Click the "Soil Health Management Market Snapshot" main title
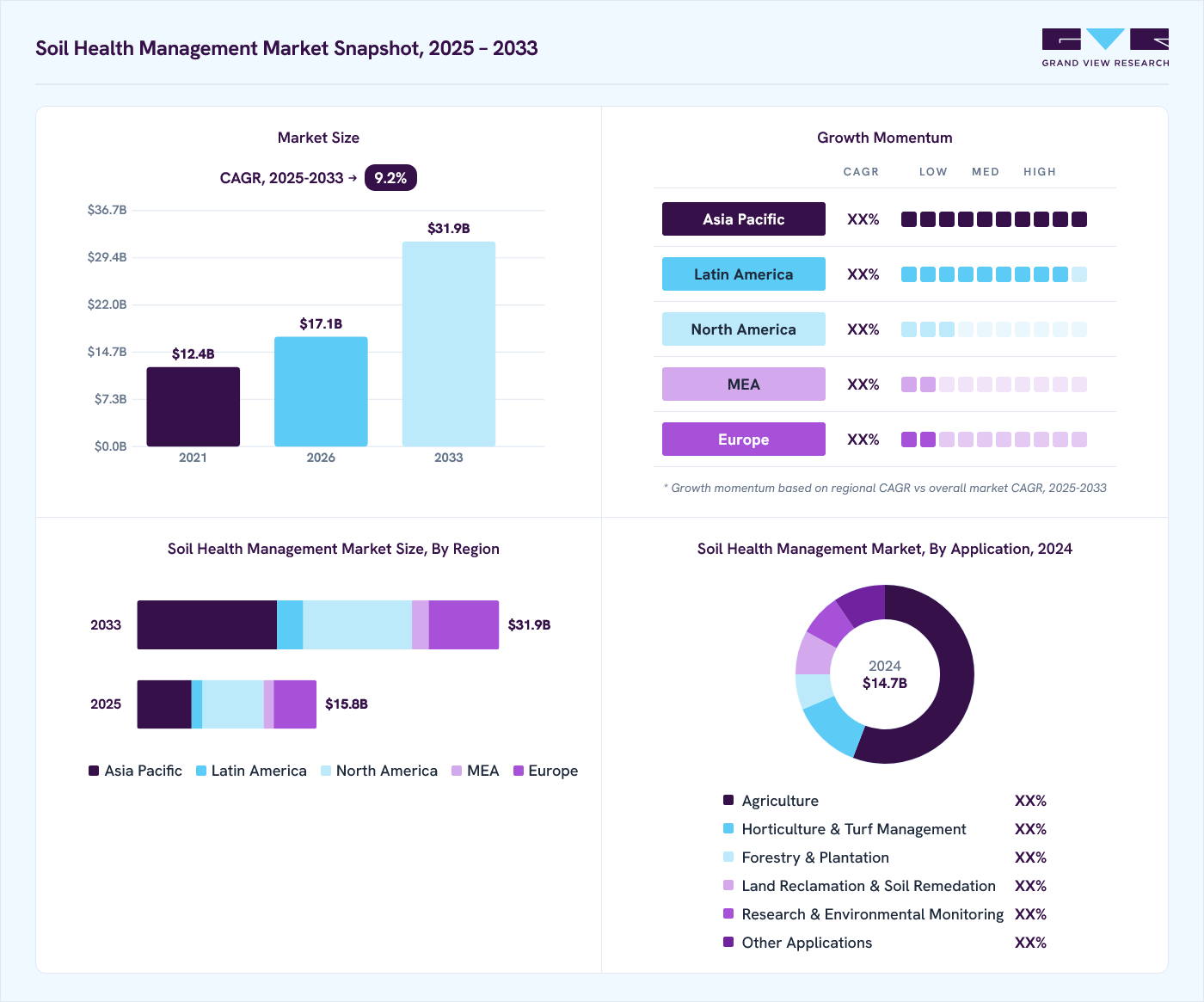 coord(286,48)
